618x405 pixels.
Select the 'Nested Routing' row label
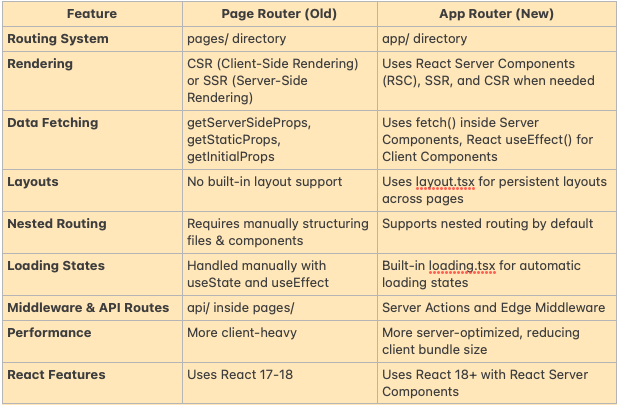pyautogui.click(x=57, y=223)
